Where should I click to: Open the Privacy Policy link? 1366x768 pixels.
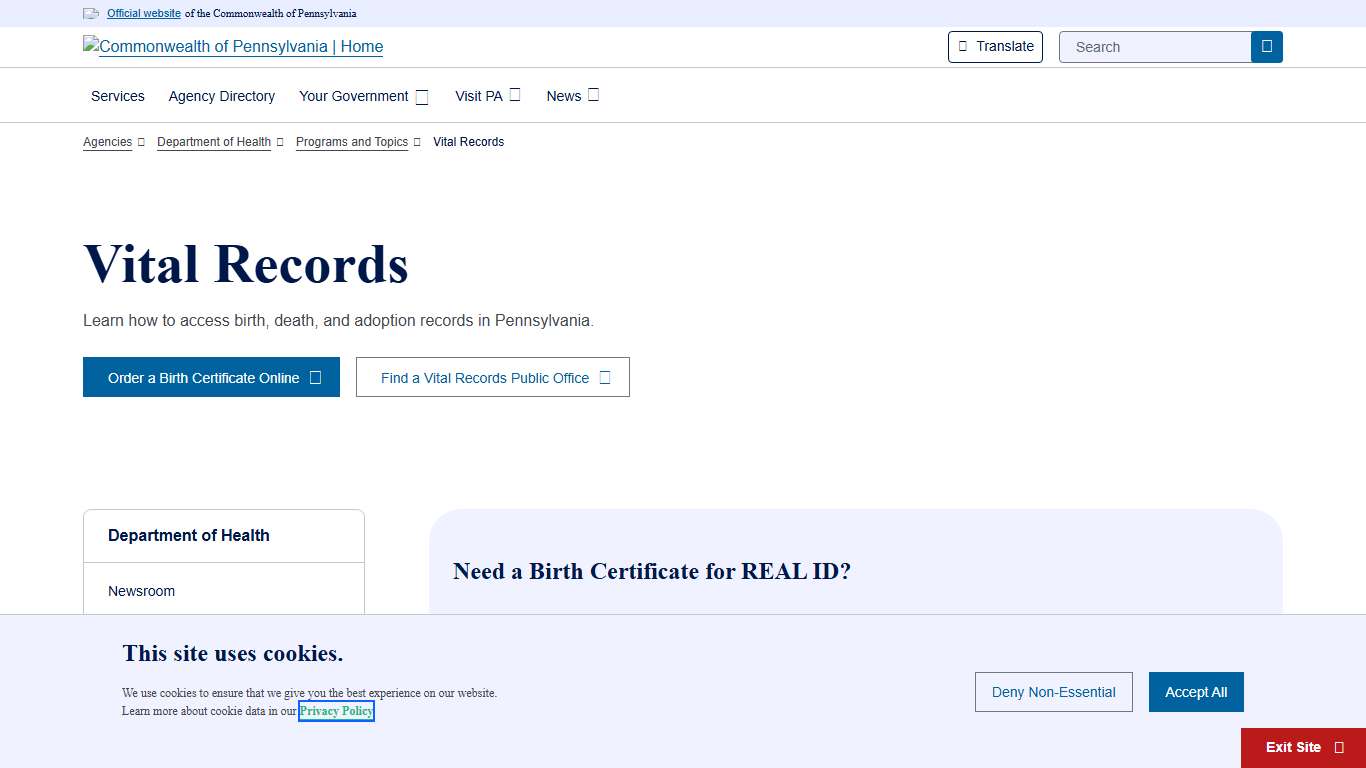pos(336,711)
